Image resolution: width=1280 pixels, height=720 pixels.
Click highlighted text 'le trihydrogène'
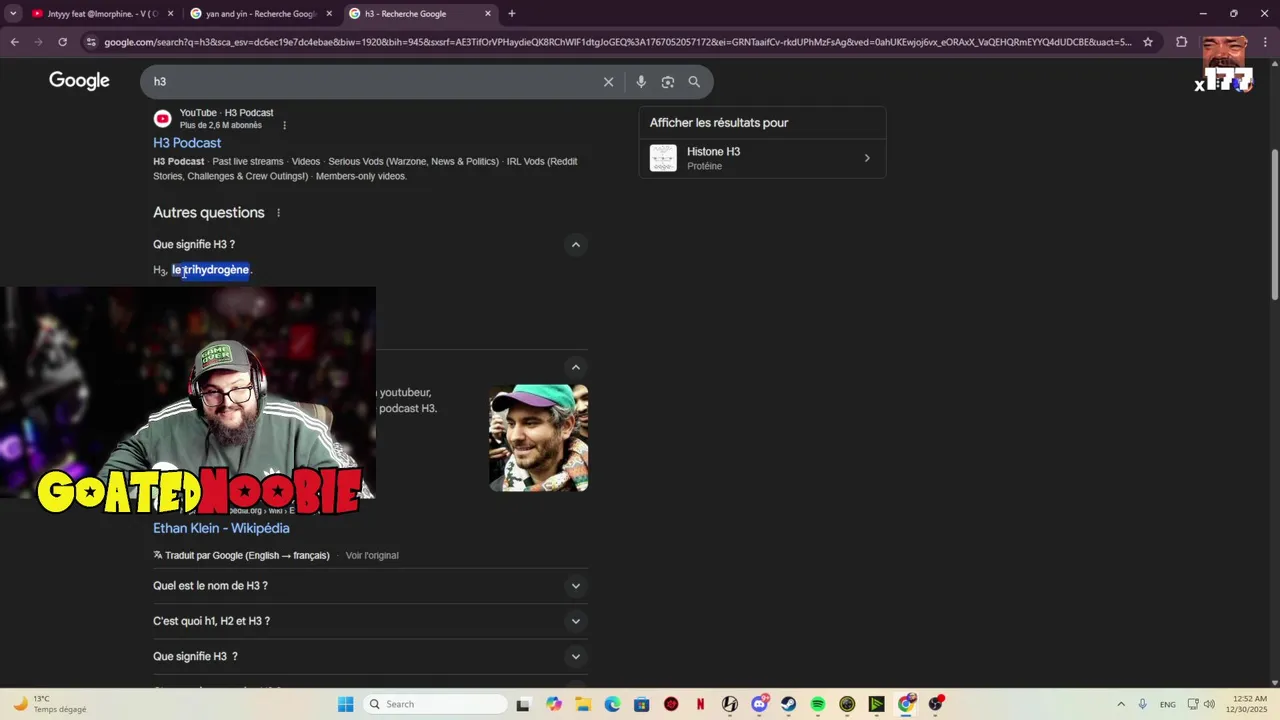[x=210, y=270]
